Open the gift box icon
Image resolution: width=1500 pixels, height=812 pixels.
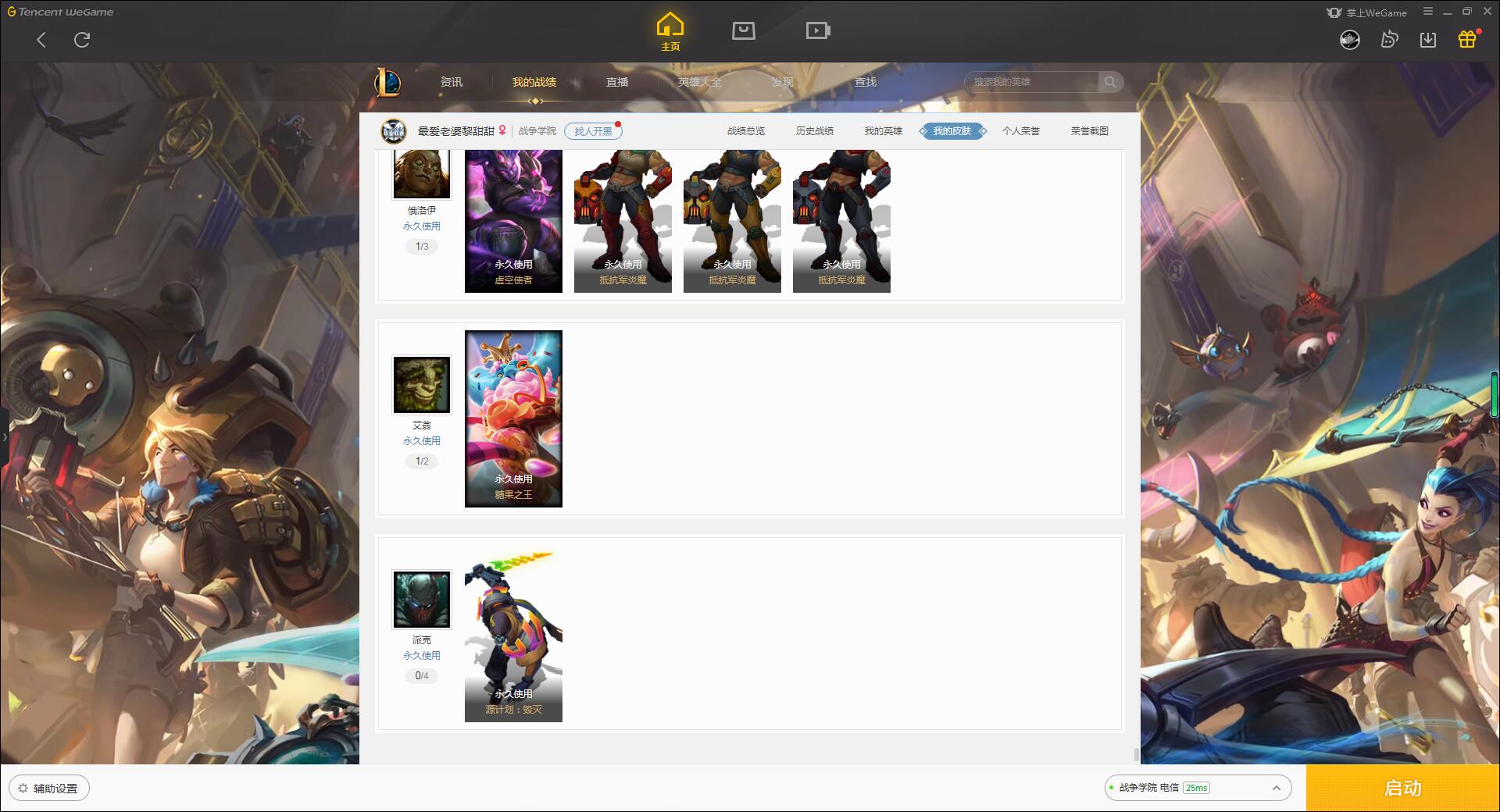[1467, 39]
